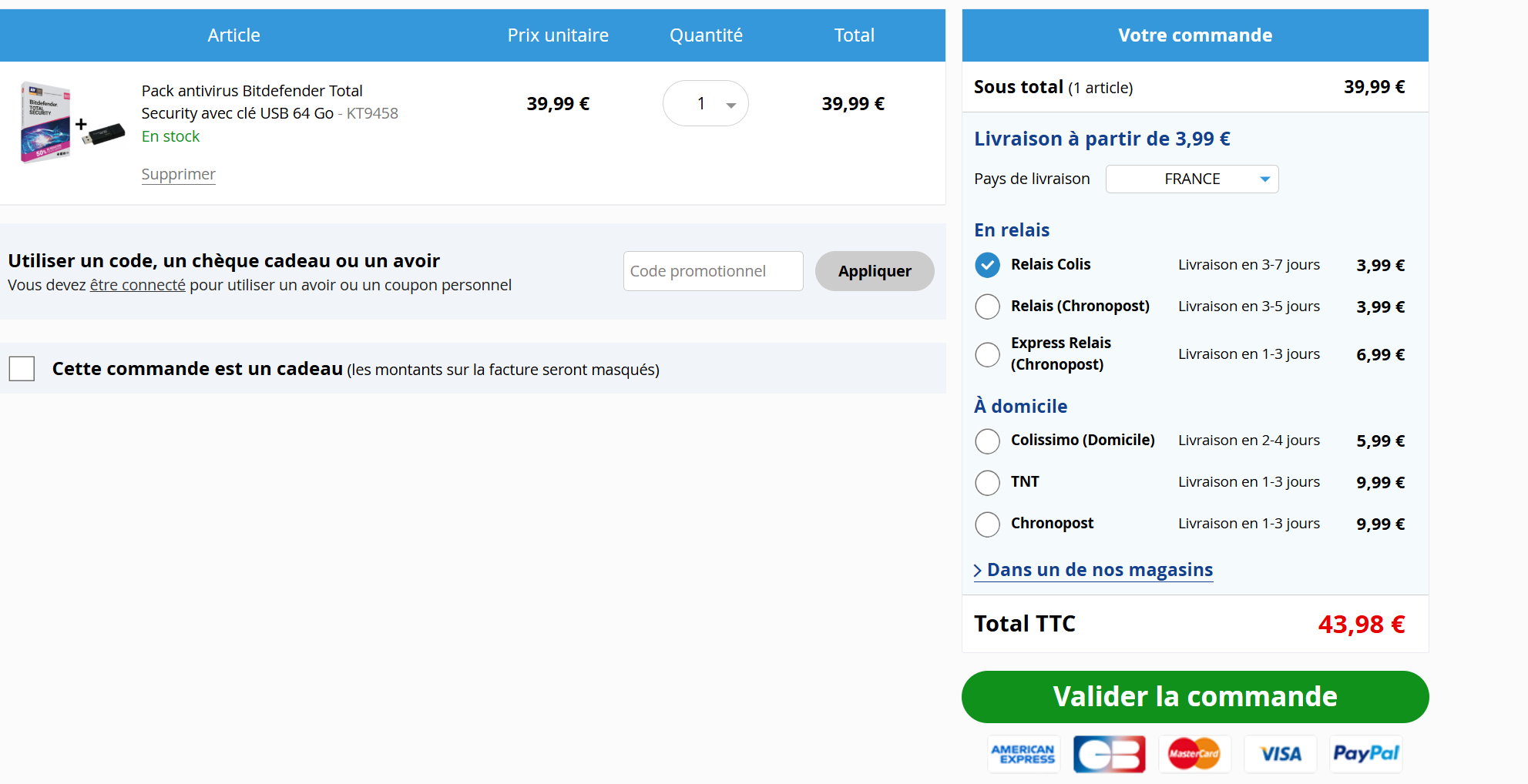1528x784 pixels.
Task: Open the Bitdefender pack product thumbnail
Action: coord(72,123)
